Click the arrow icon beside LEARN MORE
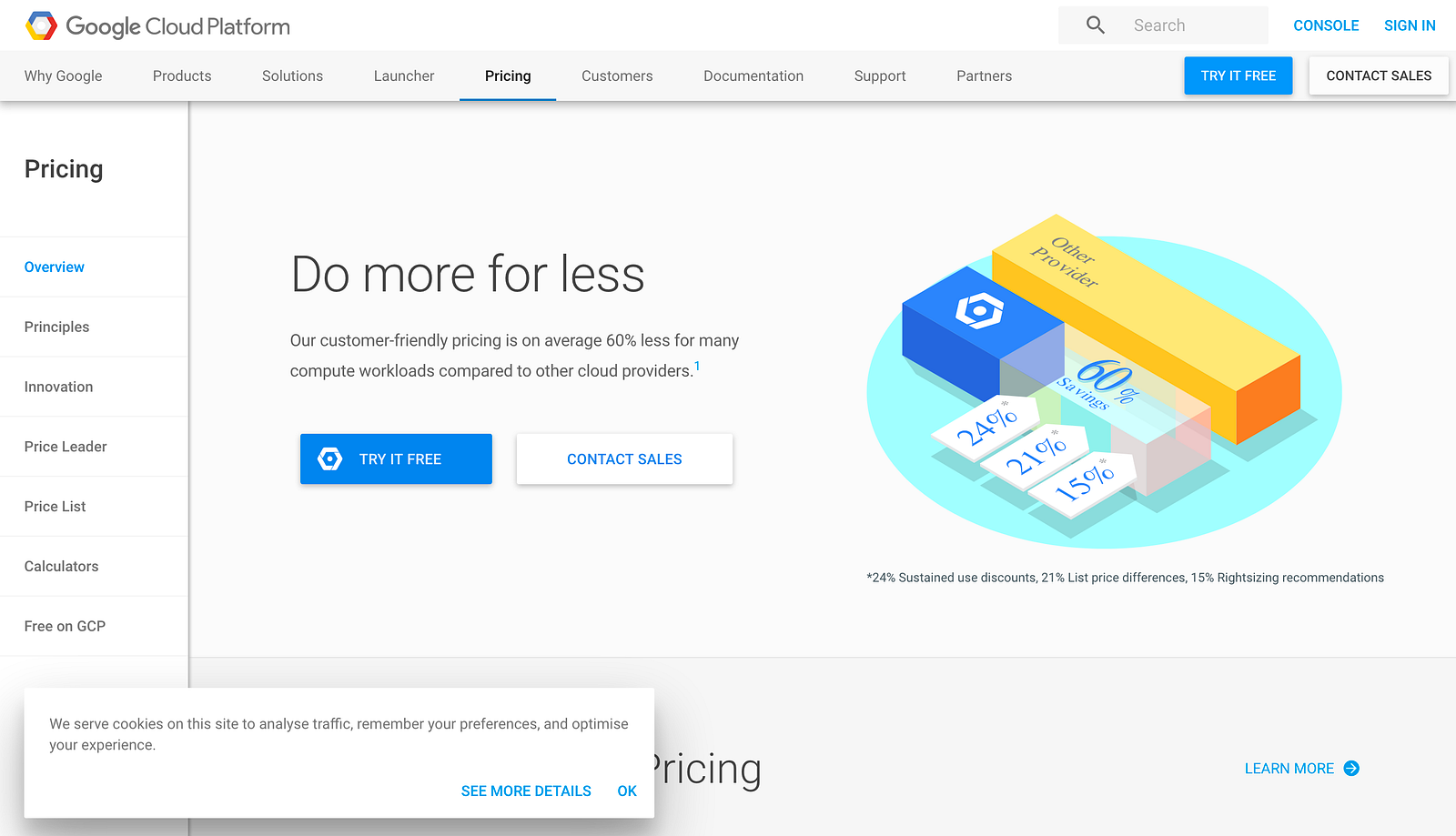1456x836 pixels. [x=1351, y=769]
